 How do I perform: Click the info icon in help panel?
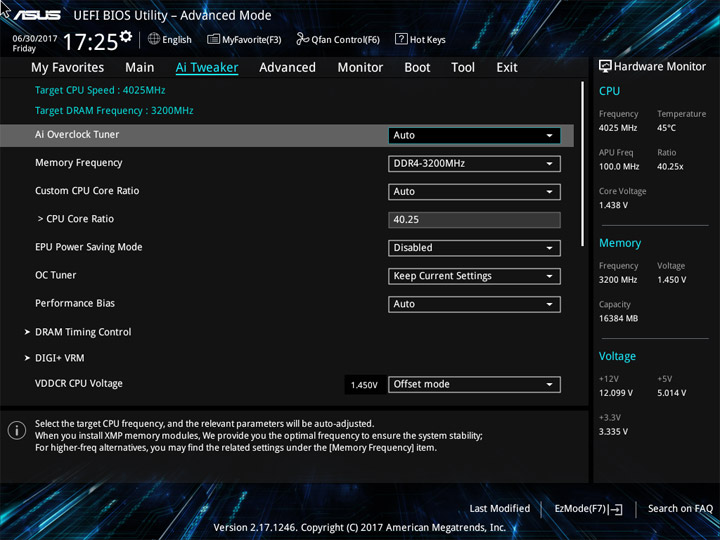tap(17, 431)
